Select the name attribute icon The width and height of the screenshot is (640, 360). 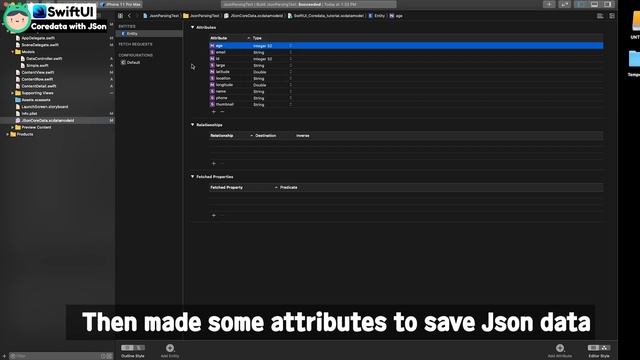212,91
